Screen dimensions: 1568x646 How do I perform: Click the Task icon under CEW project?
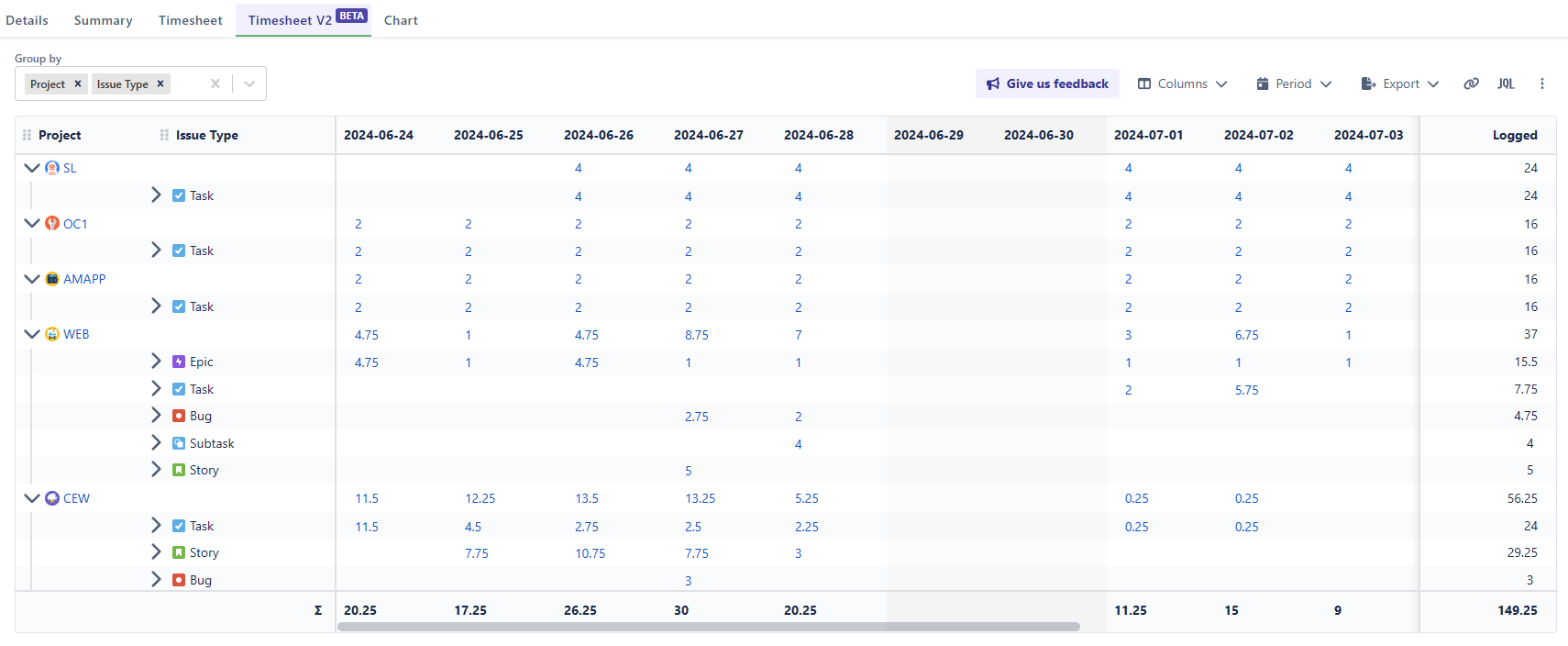click(x=179, y=526)
